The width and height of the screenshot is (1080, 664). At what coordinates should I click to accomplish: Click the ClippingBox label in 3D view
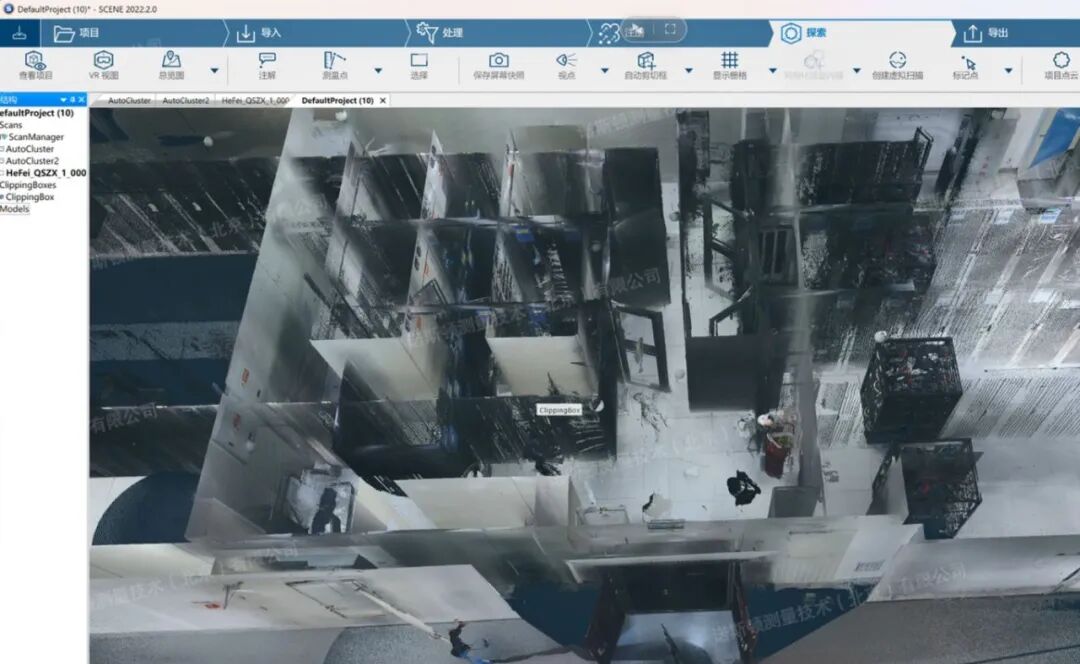(558, 410)
